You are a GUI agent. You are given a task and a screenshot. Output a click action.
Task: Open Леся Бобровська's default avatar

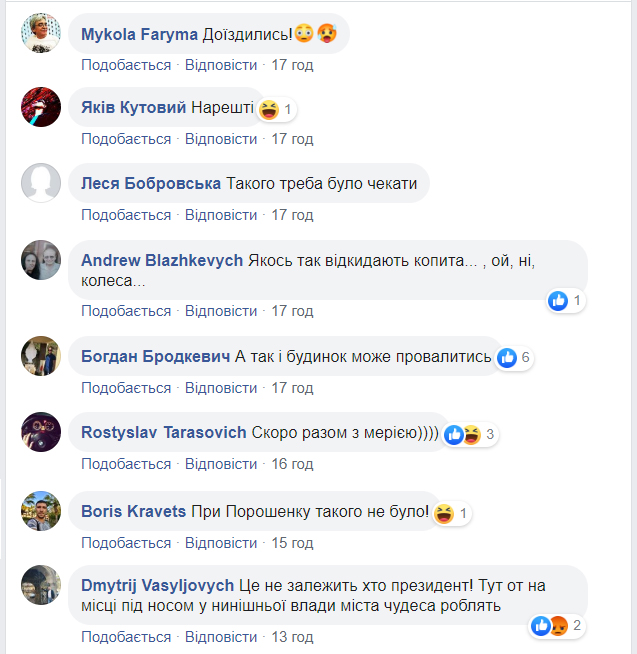coord(41,183)
